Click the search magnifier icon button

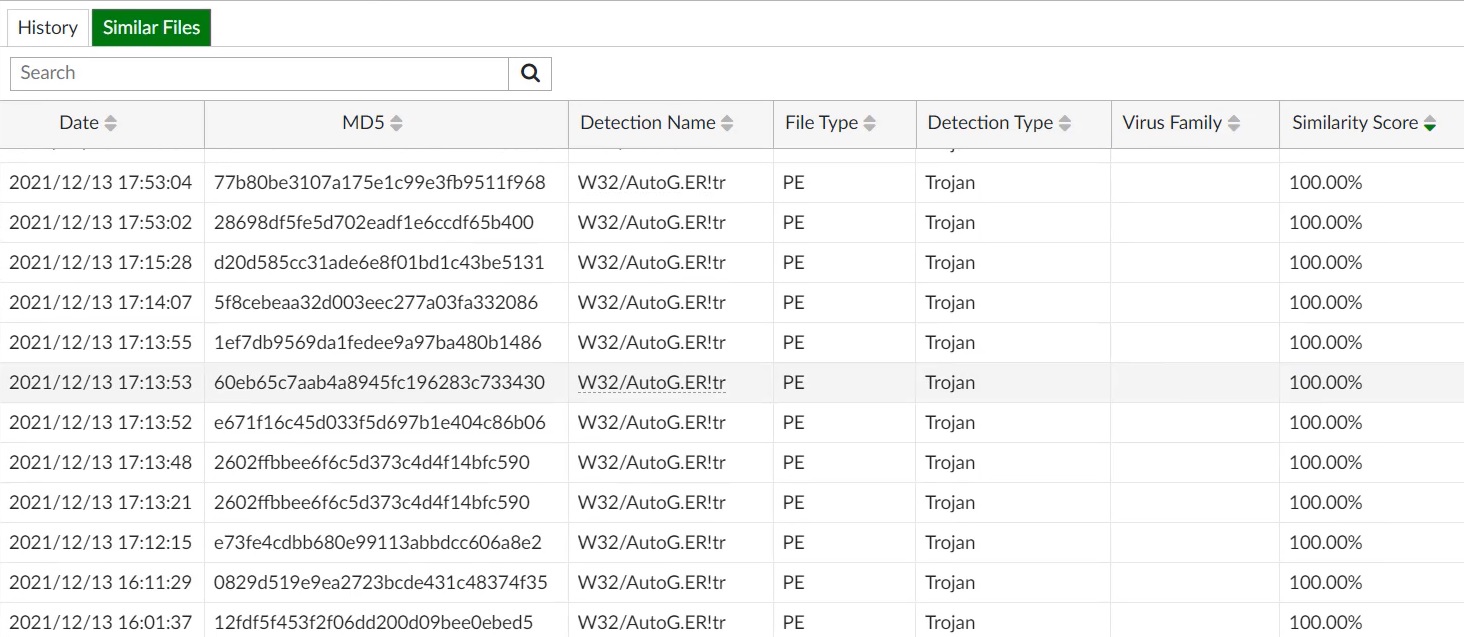[530, 73]
